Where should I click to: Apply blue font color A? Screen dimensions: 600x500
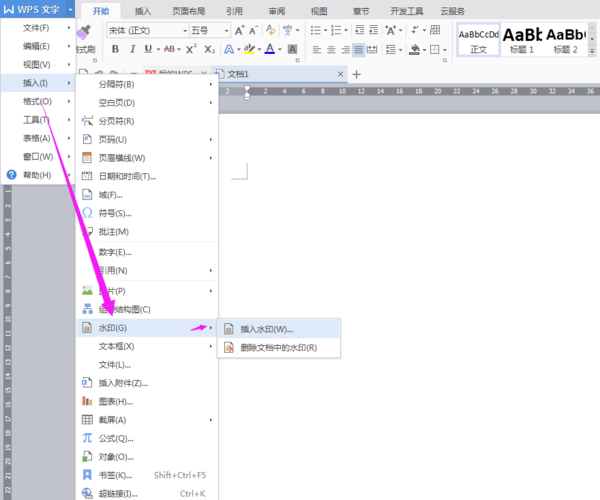pyautogui.click(x=270, y=49)
